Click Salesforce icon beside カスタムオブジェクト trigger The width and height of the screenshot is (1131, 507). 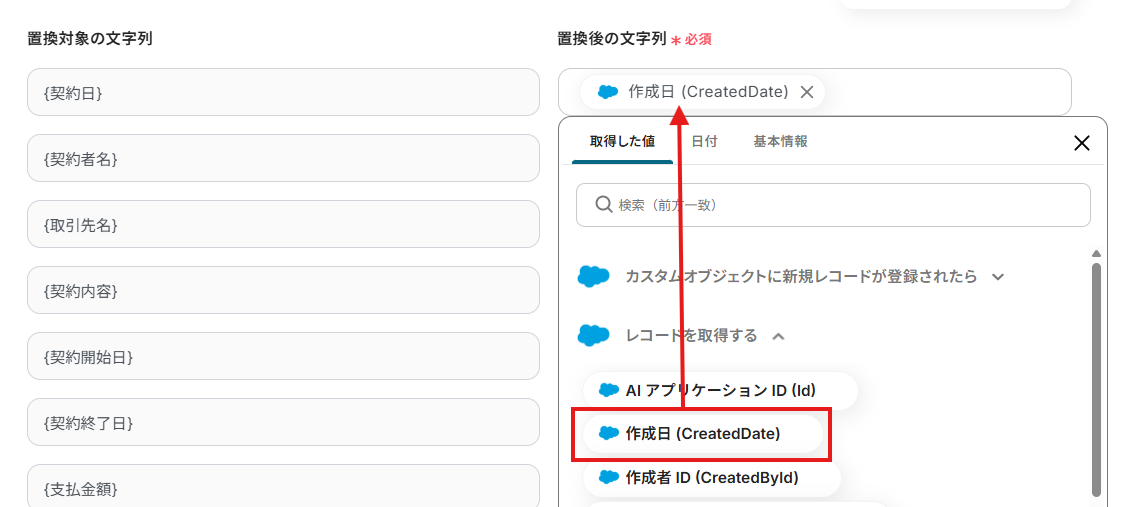[594, 277]
